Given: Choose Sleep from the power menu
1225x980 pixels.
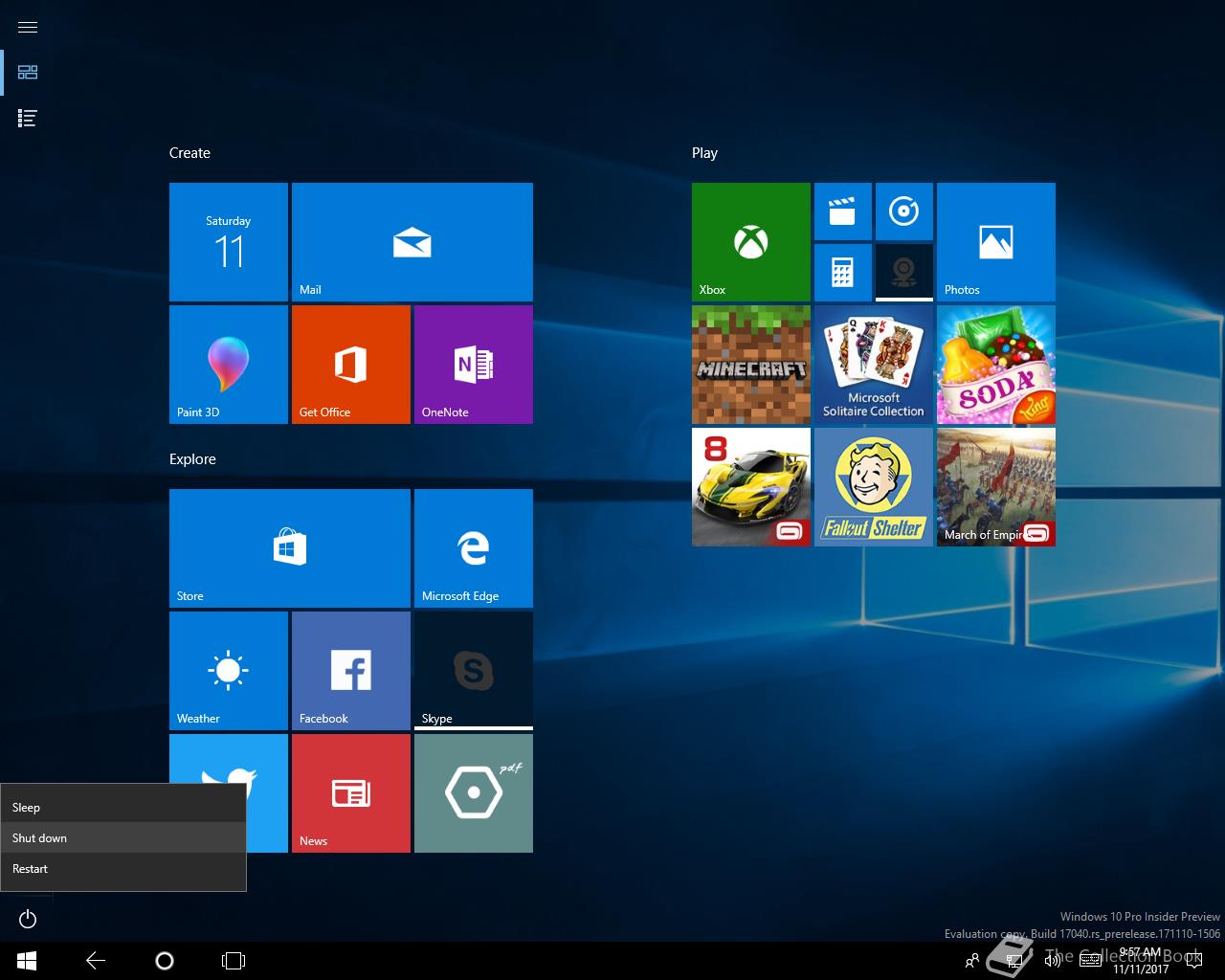Looking at the screenshot, I should pos(123,808).
